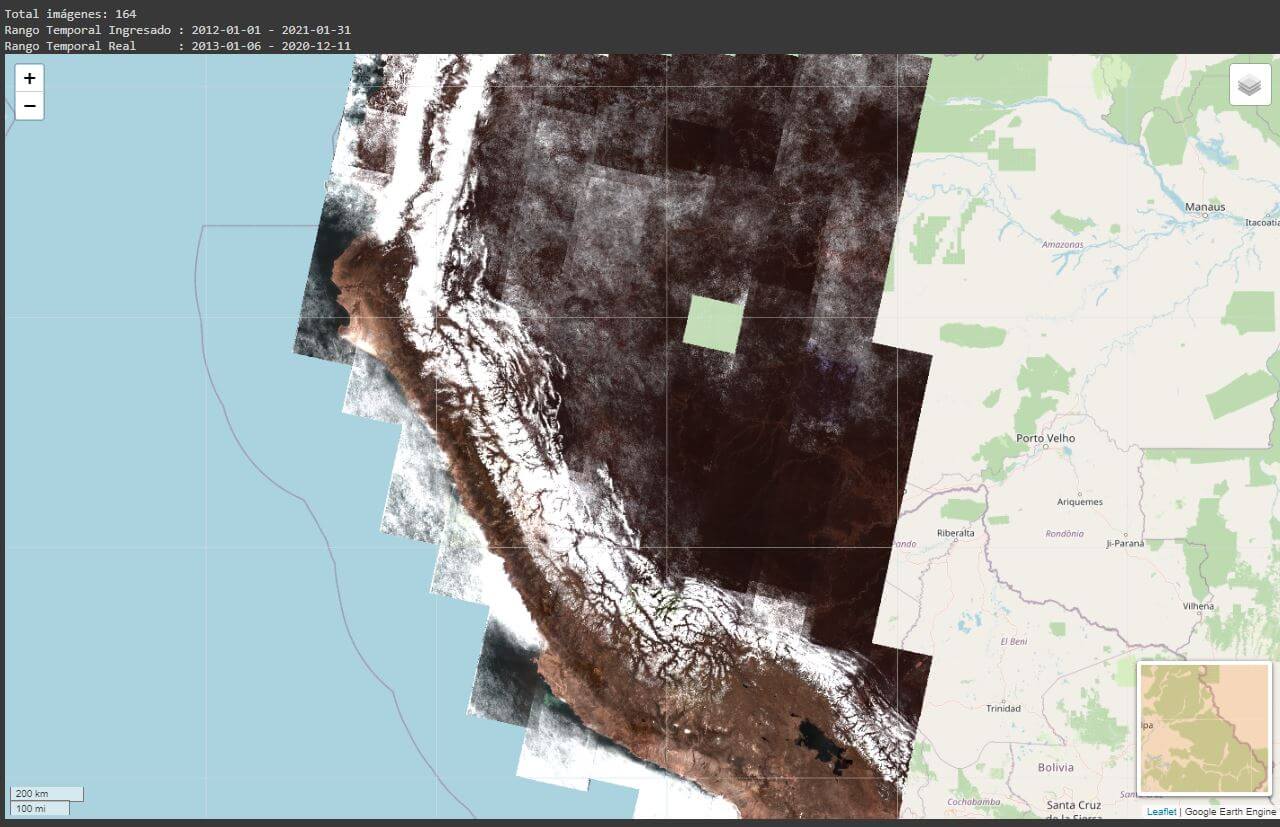This screenshot has width=1280, height=827.
Task: Open the layers control icon
Action: pyautogui.click(x=1249, y=85)
